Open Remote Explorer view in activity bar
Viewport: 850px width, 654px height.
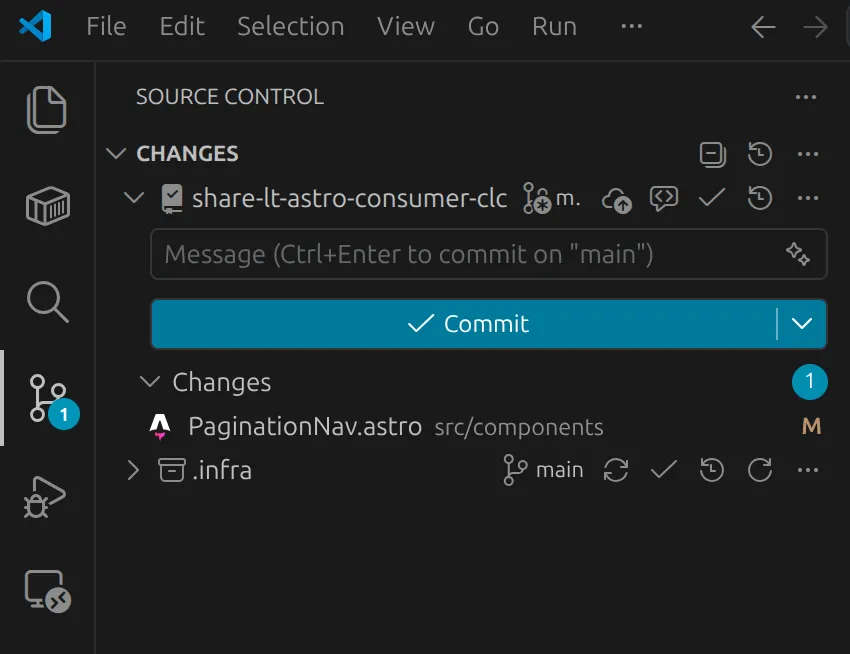click(x=48, y=591)
